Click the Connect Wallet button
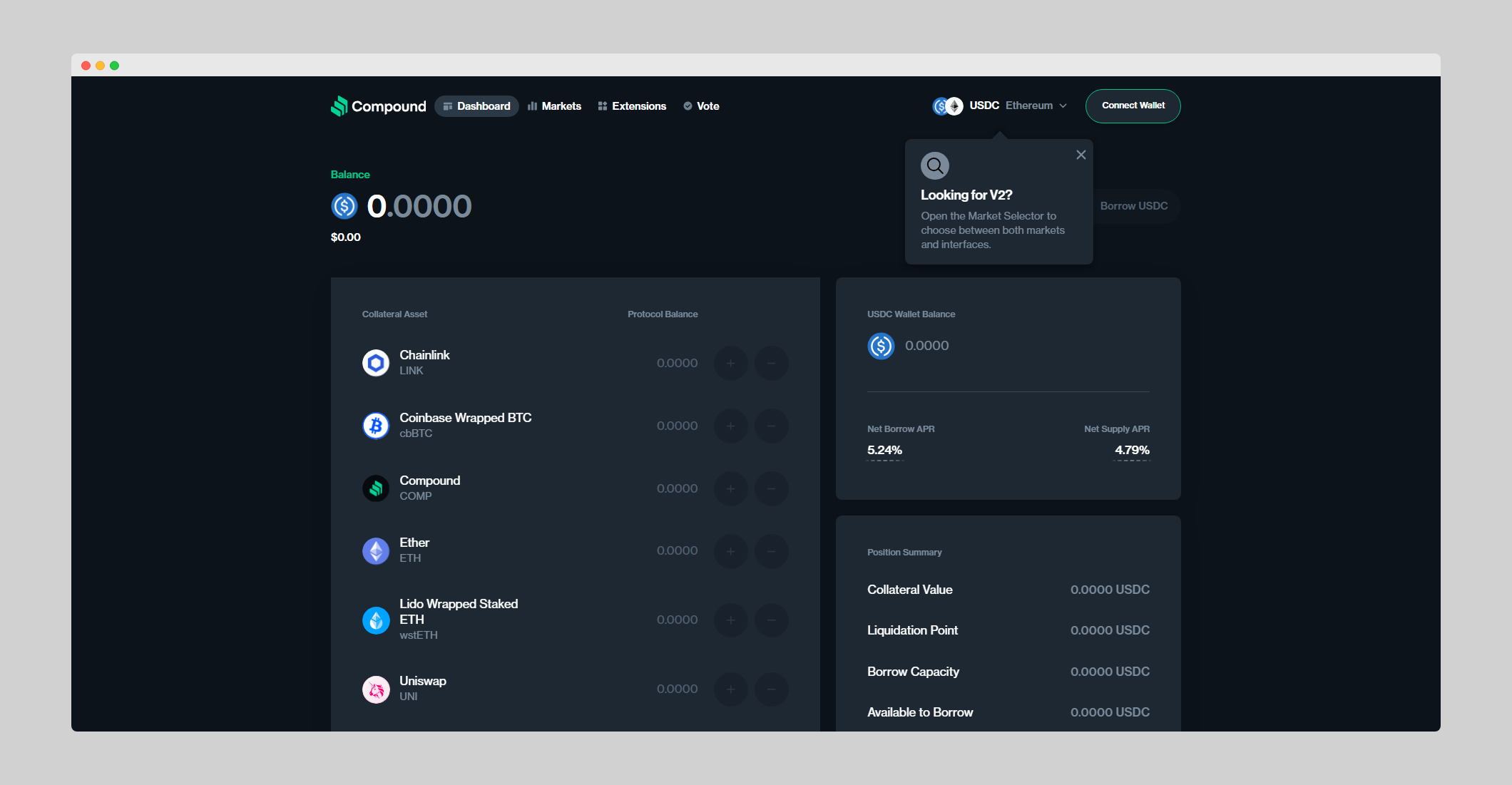This screenshot has height=785, width=1512. pos(1133,106)
